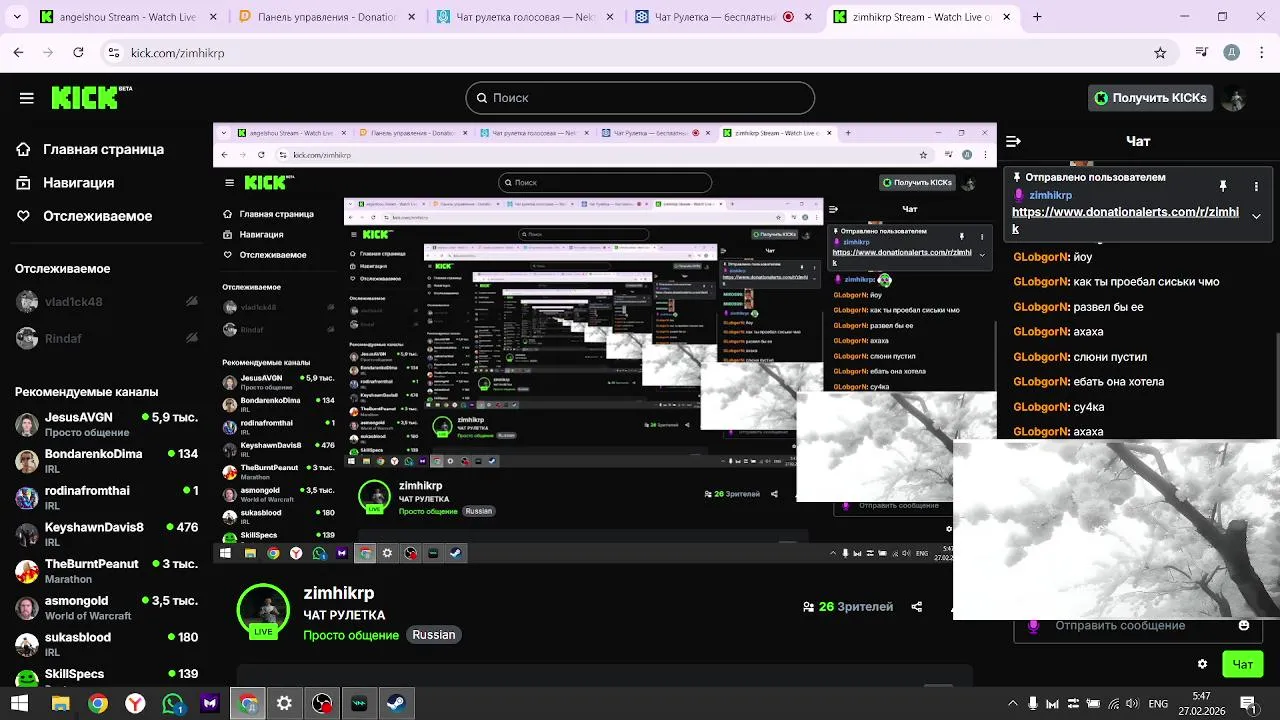Screen dimensions: 1280x720
Task: Open TheBurntPeanut recommended channel
Action: click(x=106, y=571)
